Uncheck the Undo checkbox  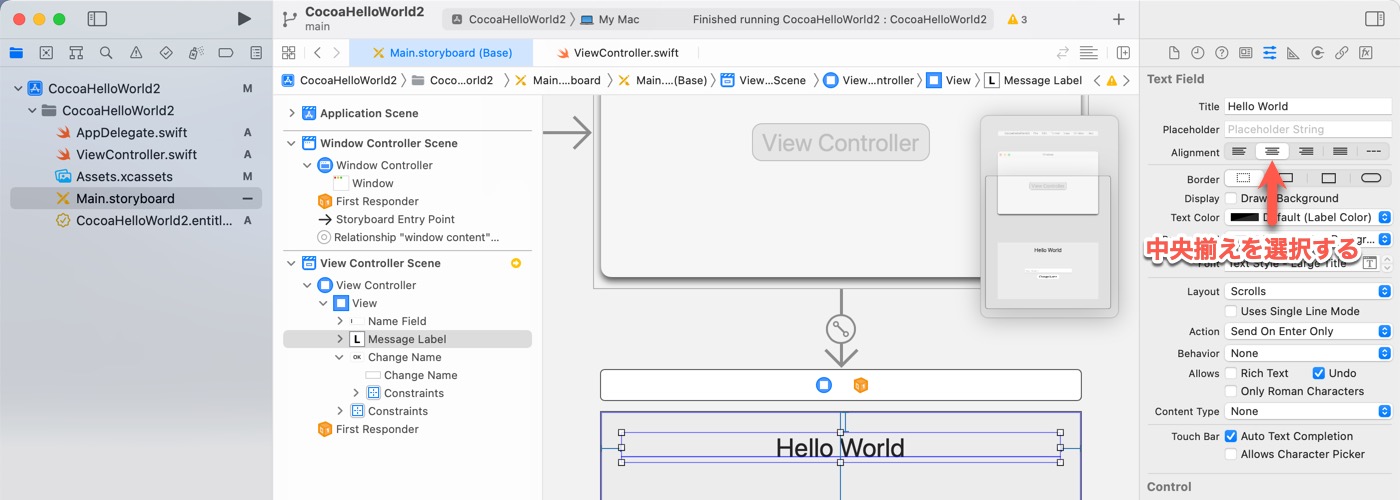tap(1318, 373)
